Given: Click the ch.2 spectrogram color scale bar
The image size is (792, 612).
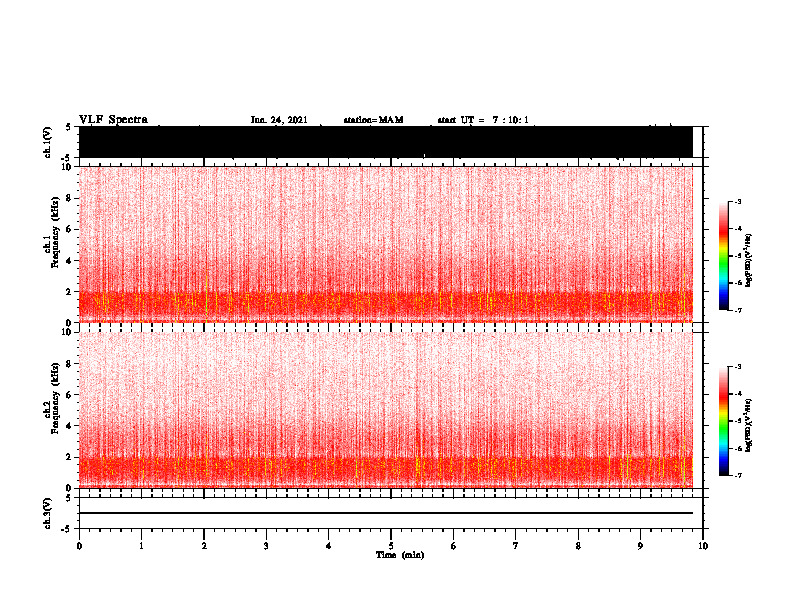Looking at the screenshot, I should [724, 421].
